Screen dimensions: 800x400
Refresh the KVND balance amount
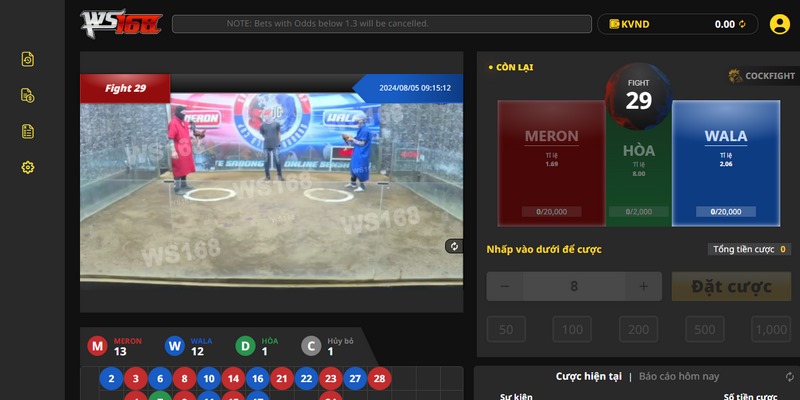(x=742, y=24)
